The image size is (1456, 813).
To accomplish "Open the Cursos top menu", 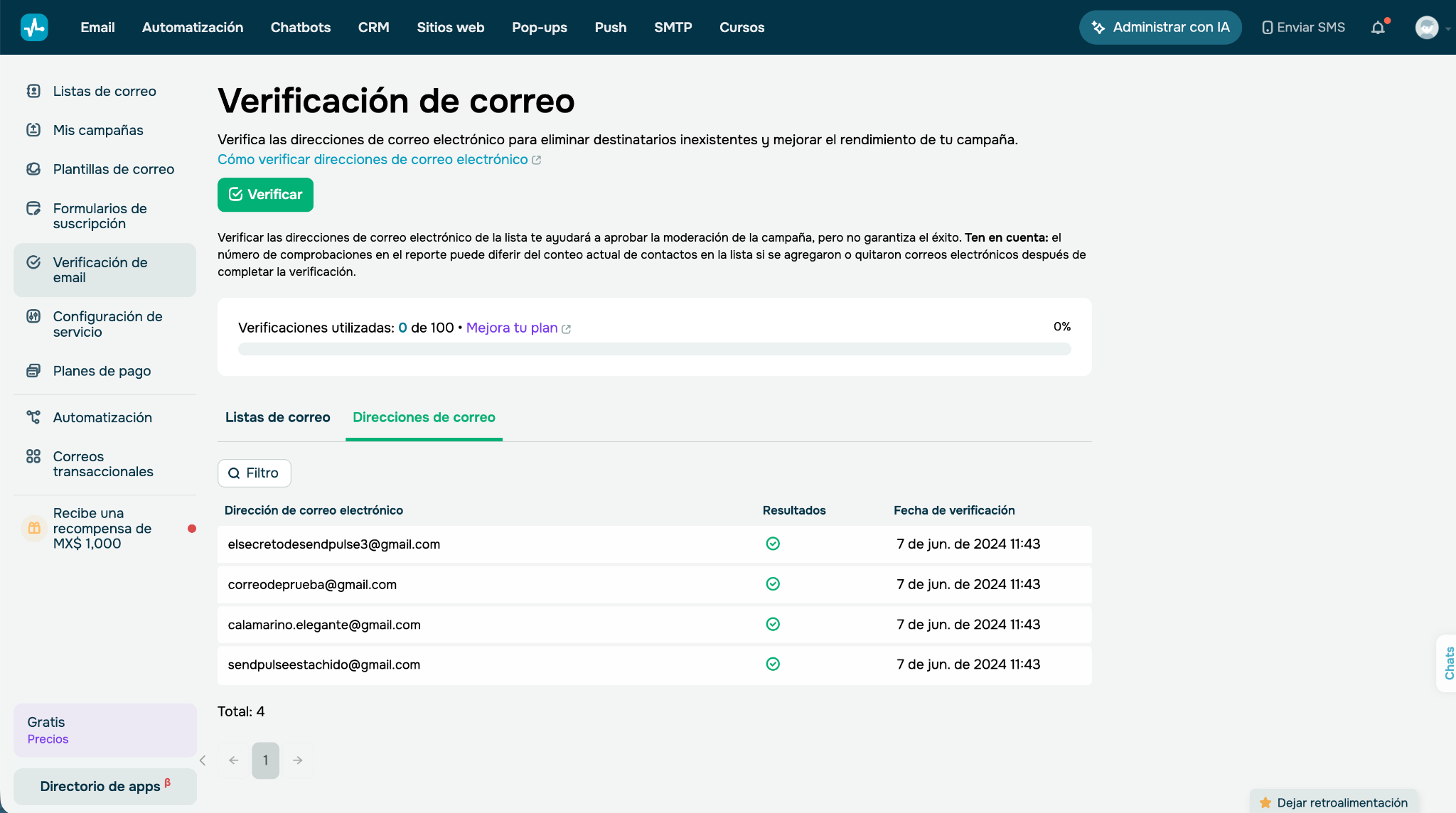I will coord(742,28).
